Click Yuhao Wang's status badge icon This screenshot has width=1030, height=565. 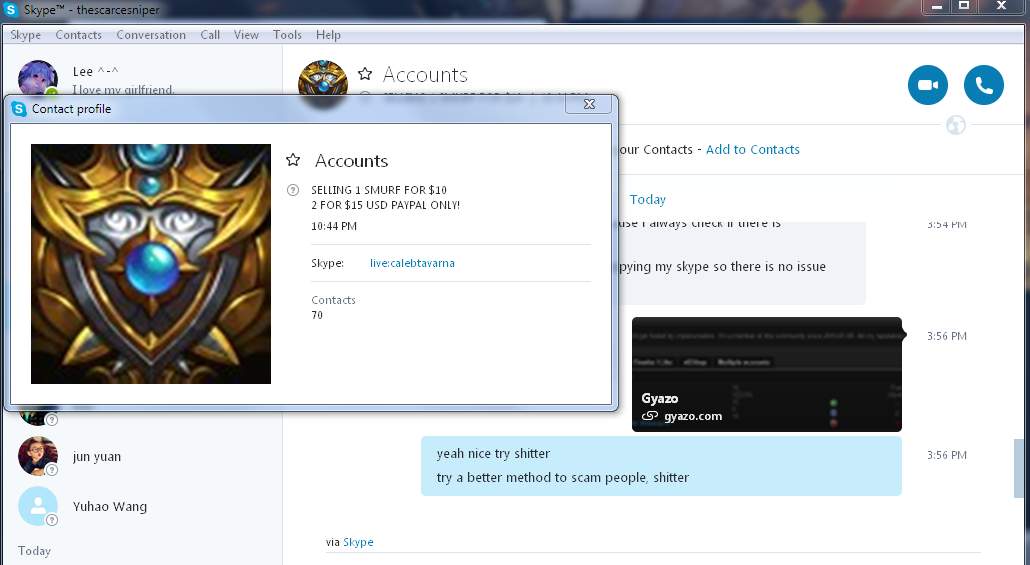point(51,520)
